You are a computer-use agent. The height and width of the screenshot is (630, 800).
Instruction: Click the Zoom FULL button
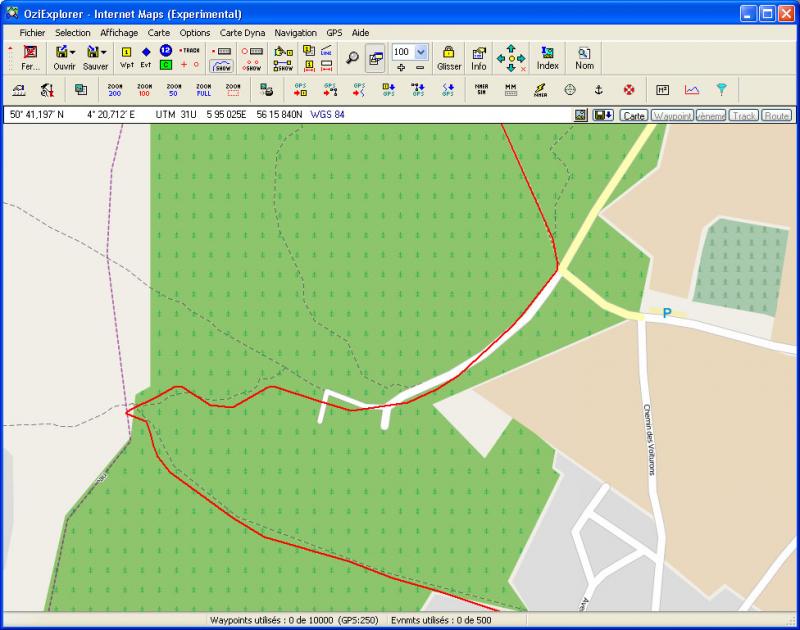pyautogui.click(x=204, y=90)
